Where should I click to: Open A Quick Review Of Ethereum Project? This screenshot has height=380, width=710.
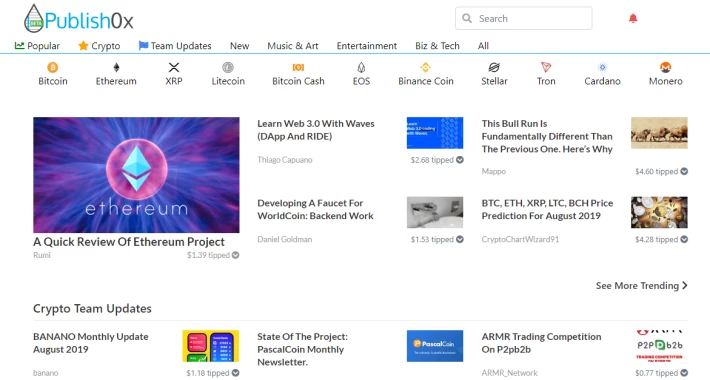tap(129, 242)
